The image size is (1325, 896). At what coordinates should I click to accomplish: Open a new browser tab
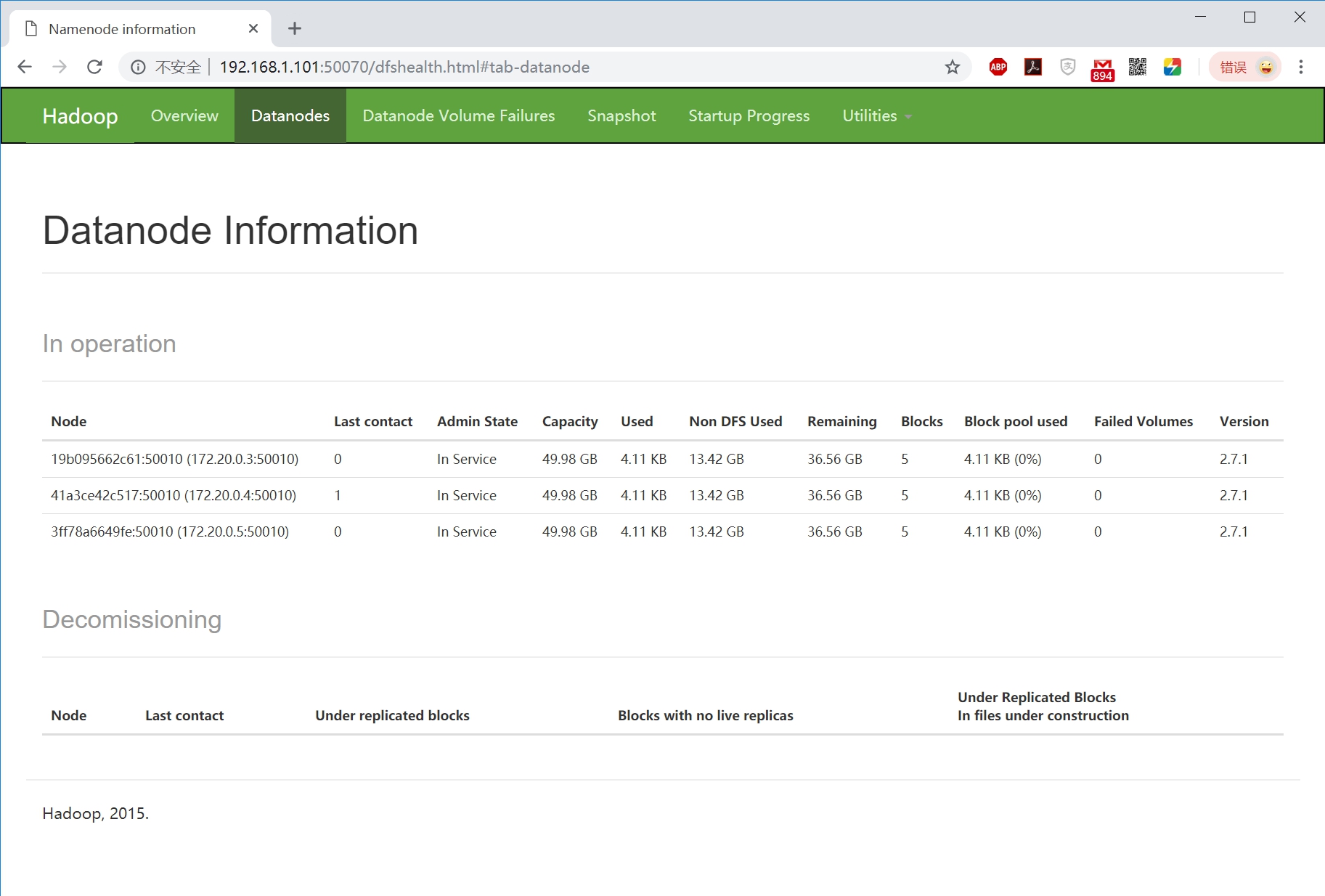click(x=295, y=28)
